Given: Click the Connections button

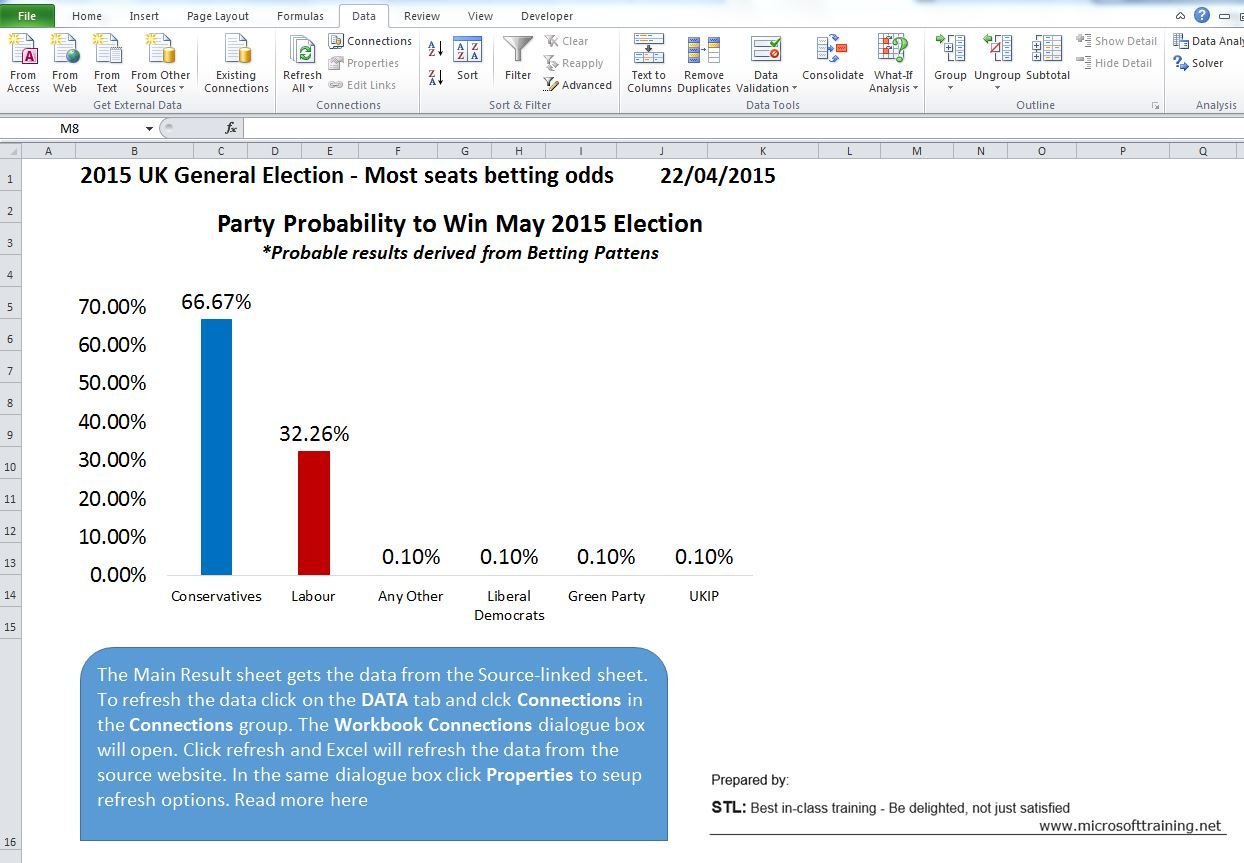Looking at the screenshot, I should (370, 41).
